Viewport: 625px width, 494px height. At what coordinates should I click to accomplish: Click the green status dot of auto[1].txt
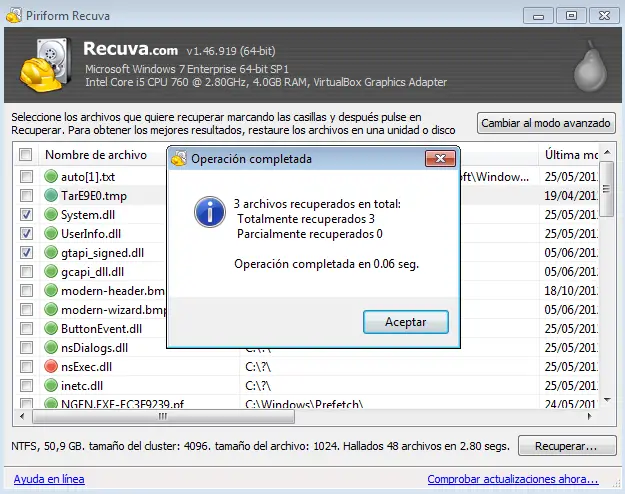51,176
